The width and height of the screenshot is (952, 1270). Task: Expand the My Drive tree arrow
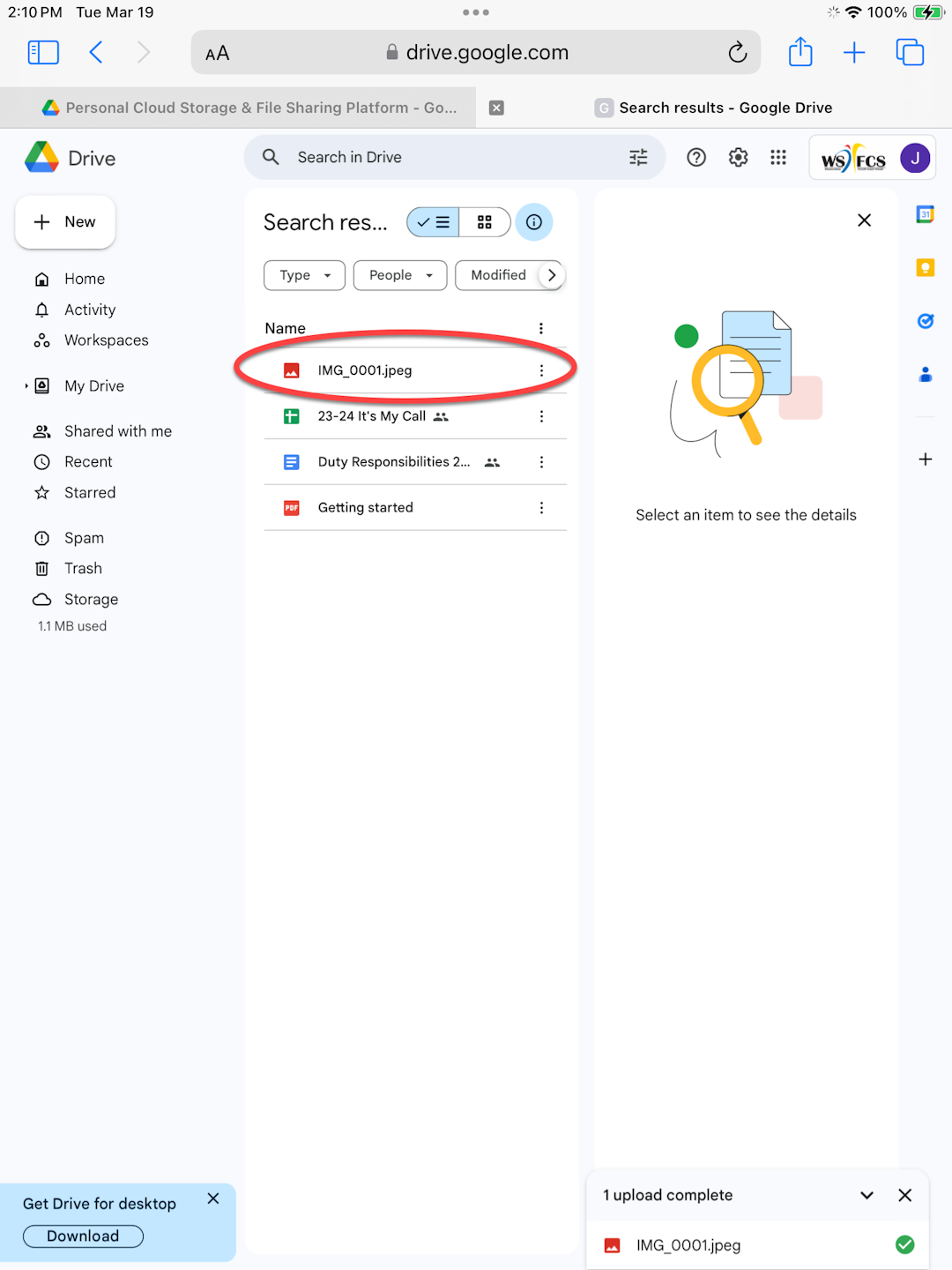click(26, 386)
